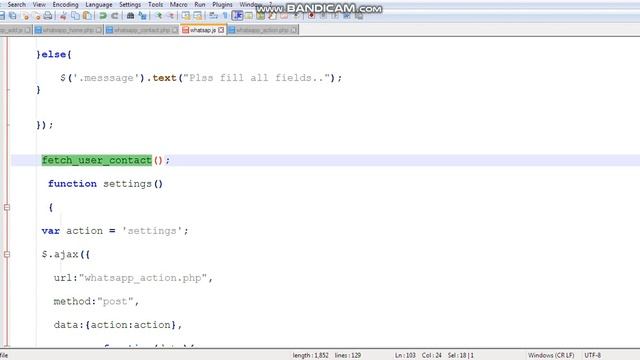This screenshot has height=360, width=640.
Task: Click the Print toolbar icon
Action: pos(48,16)
